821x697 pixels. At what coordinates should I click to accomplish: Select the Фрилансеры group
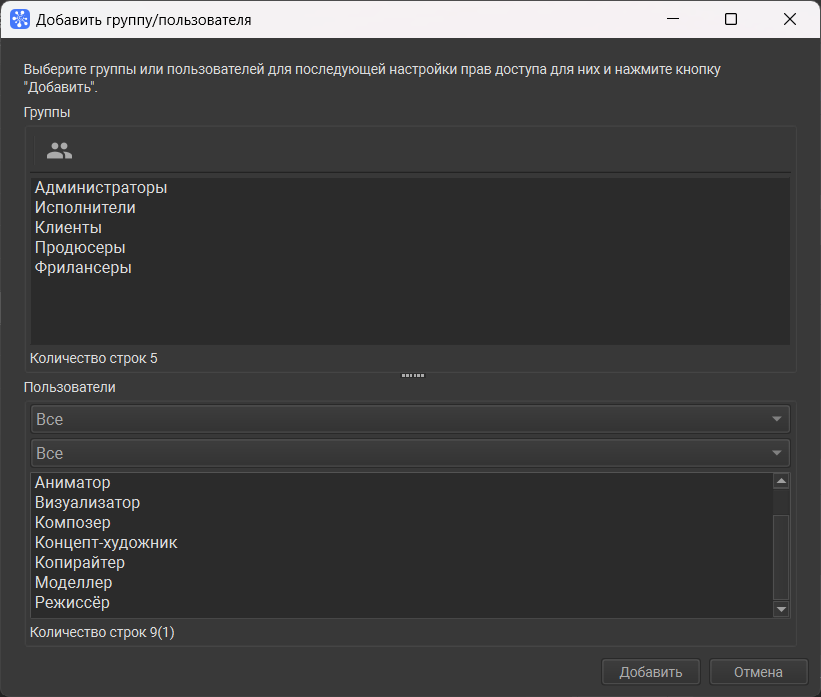(x=410, y=267)
